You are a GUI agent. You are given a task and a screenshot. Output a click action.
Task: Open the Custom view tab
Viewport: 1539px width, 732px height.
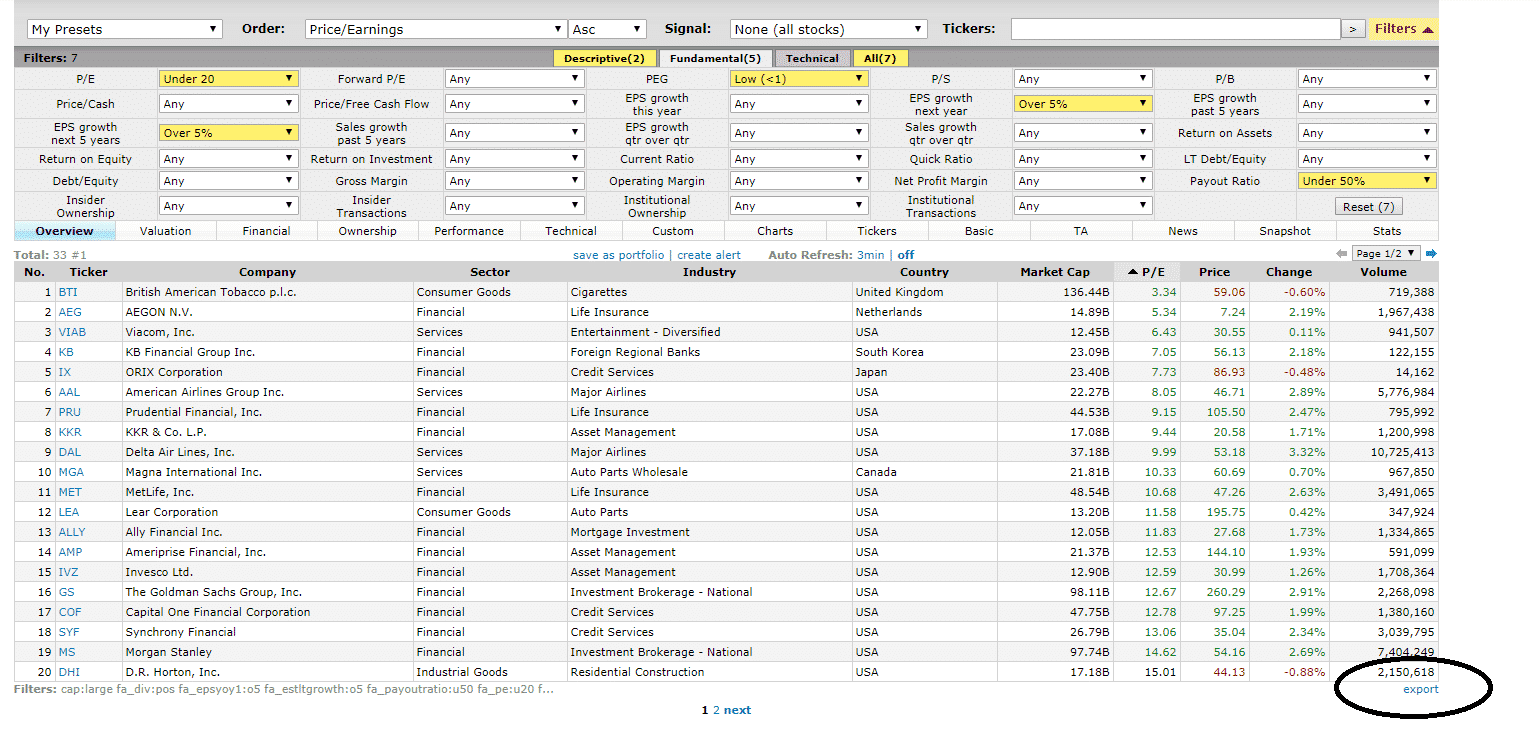(673, 231)
